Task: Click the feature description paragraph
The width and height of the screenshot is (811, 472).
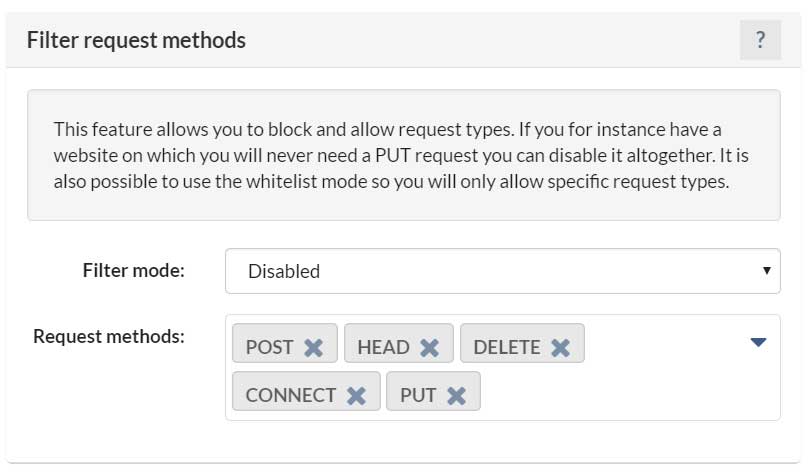Action: 401,155
